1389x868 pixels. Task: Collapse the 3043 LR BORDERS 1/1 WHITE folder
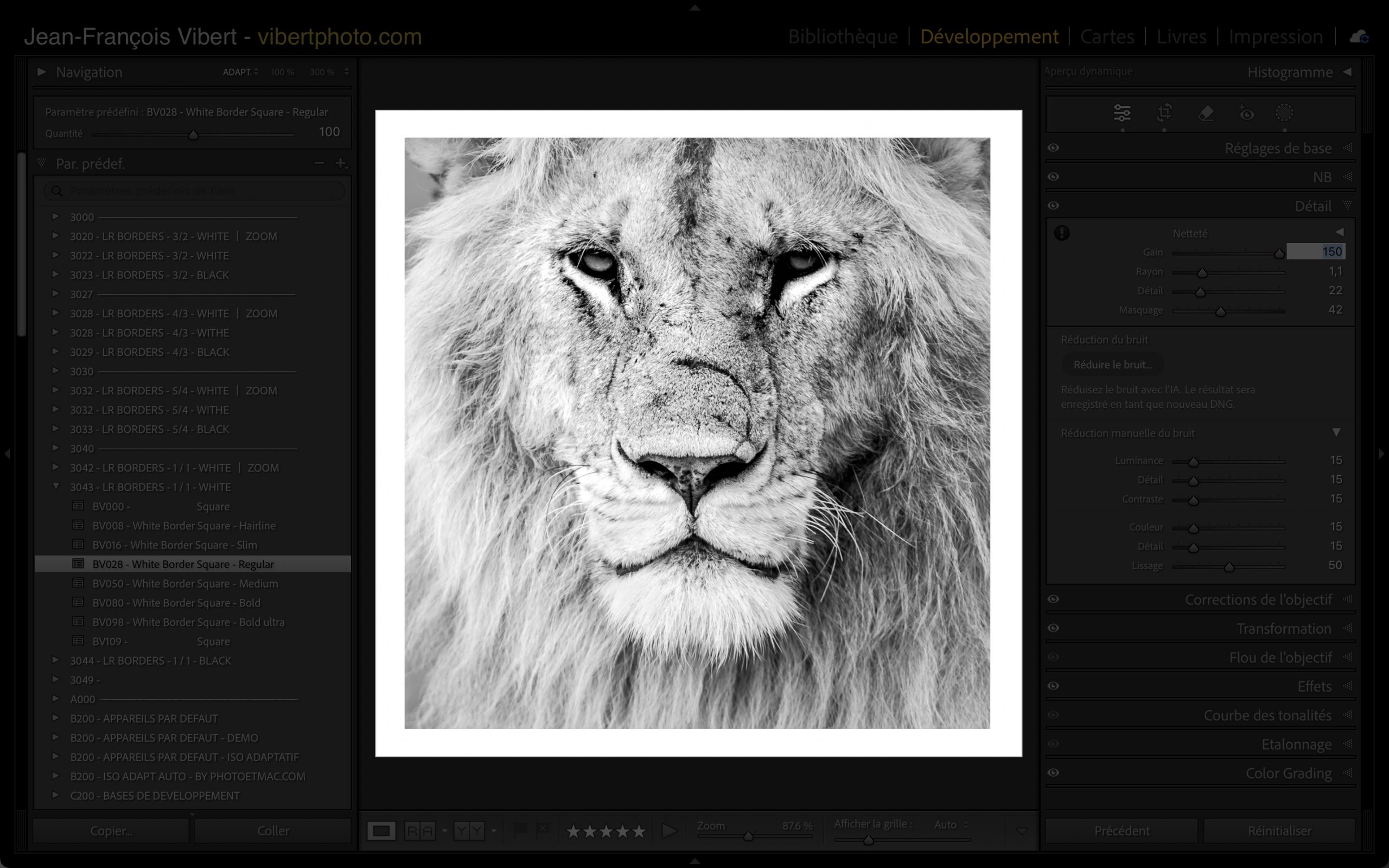point(56,486)
